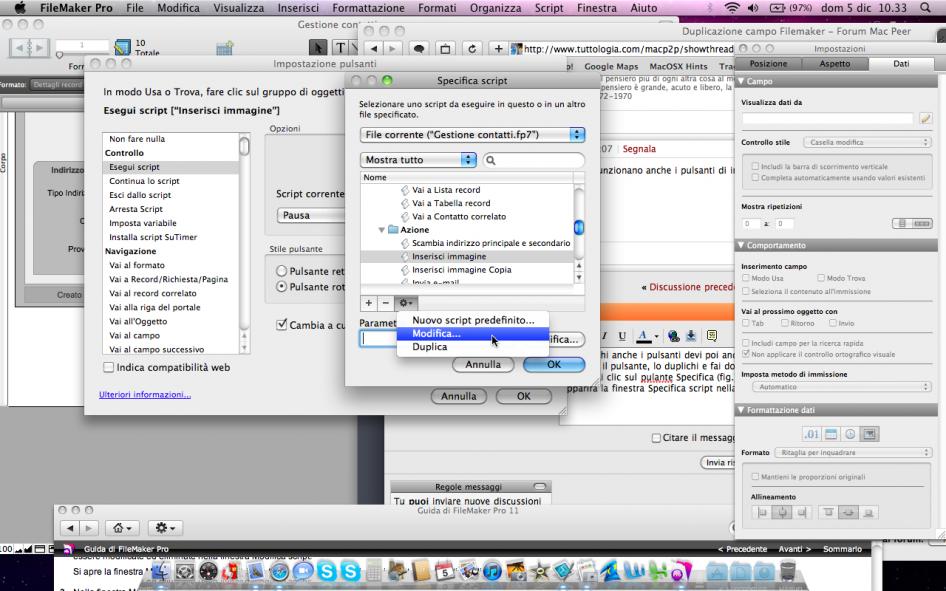The image size is (946, 591).
Task: Open the Ulteriori informazioni link
Action: click(145, 394)
